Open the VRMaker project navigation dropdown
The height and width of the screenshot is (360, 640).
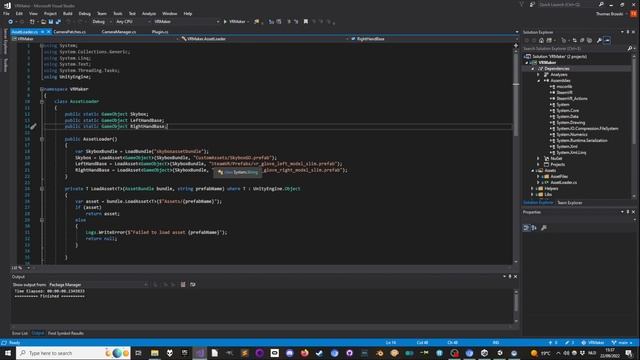[x=95, y=39]
